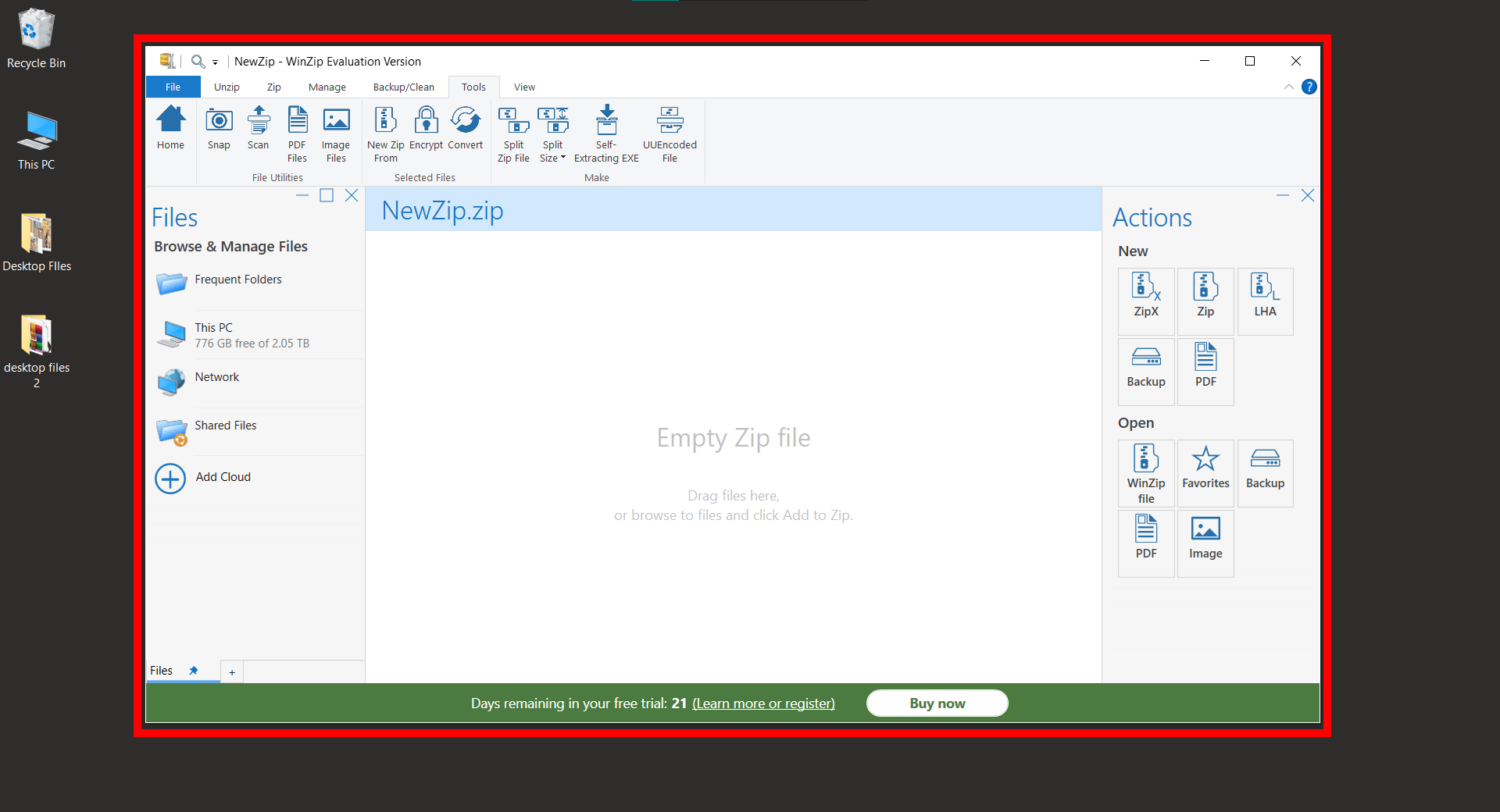Open the quick access toolbar customization arrow
This screenshot has width=1500, height=812.
pyautogui.click(x=216, y=61)
